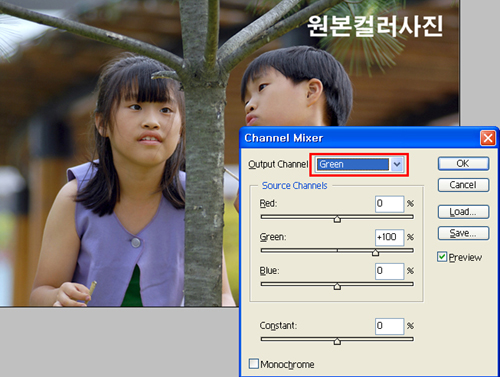The image size is (500, 377).
Task: Click the Output Channel dropdown arrow
Action: [x=397, y=164]
